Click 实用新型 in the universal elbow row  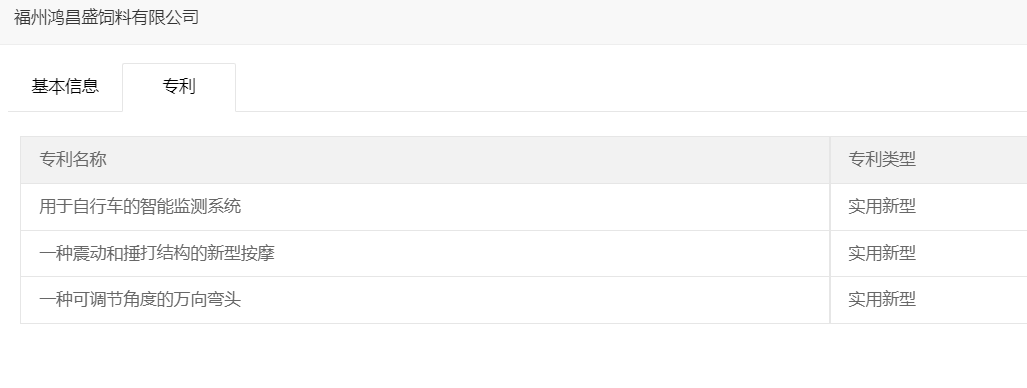[x=882, y=300]
